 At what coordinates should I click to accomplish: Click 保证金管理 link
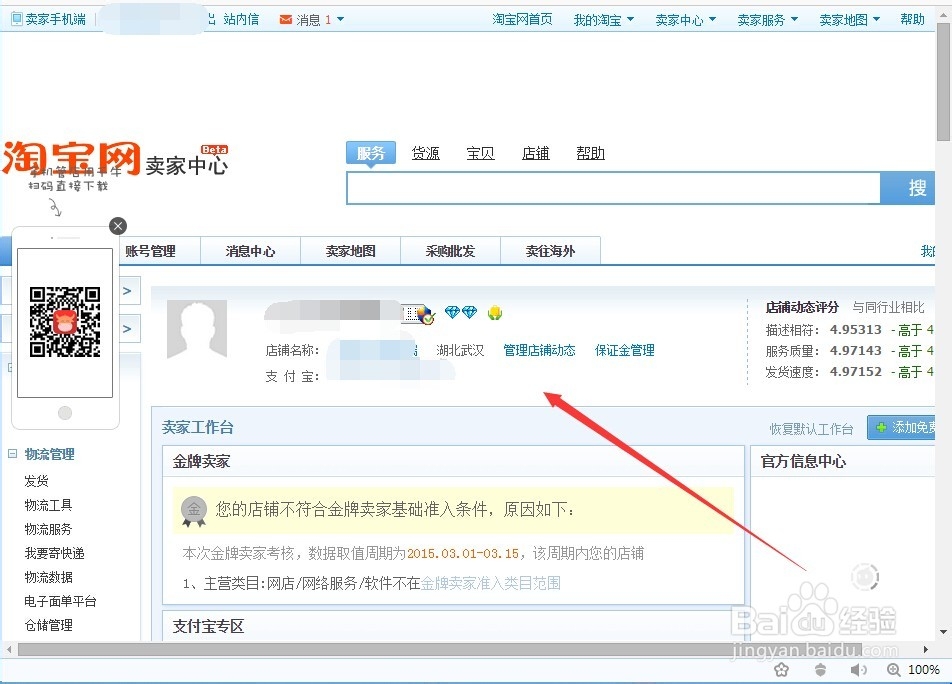[x=625, y=350]
